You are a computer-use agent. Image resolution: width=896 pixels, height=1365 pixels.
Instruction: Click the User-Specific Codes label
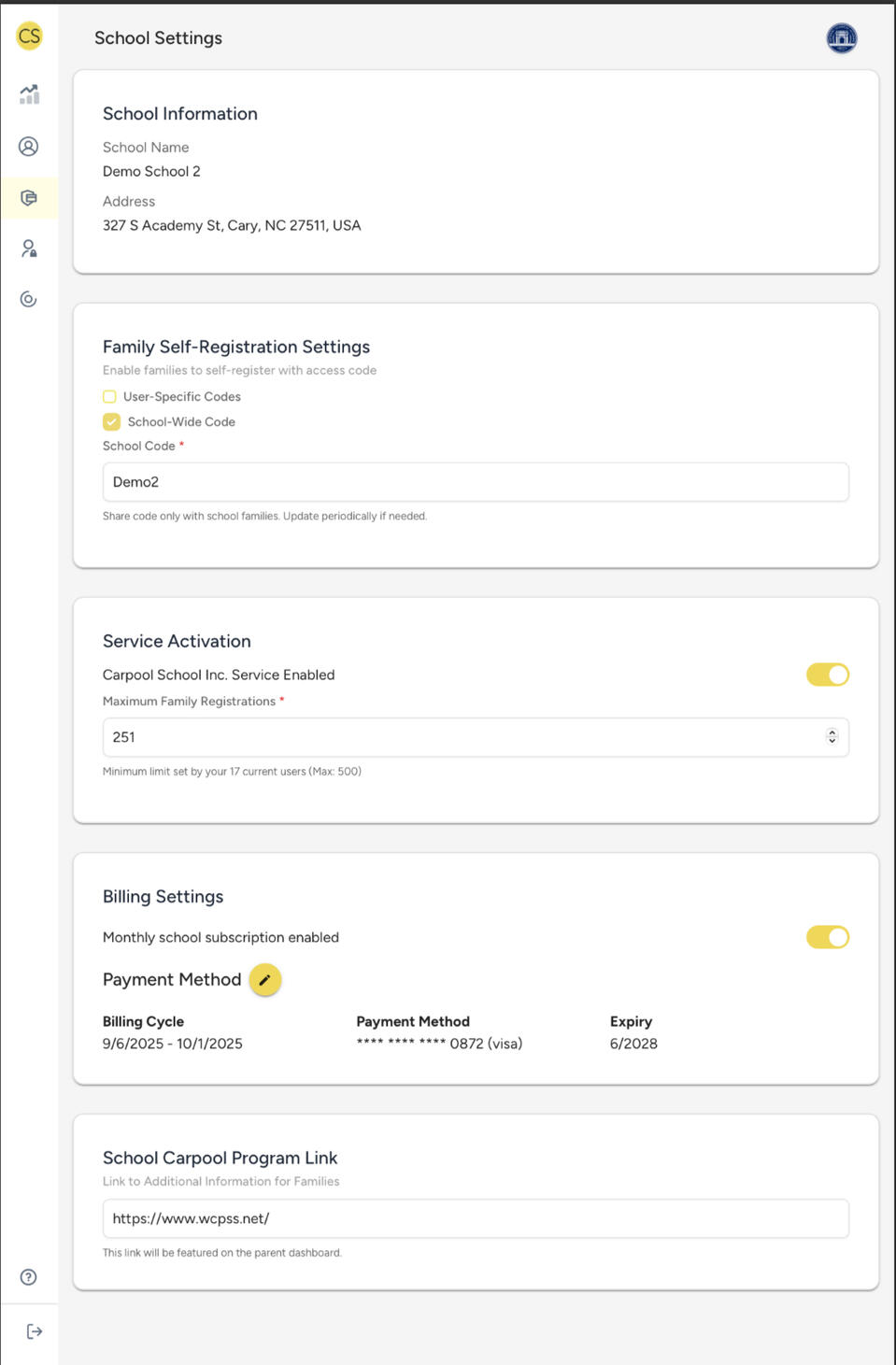(x=182, y=397)
